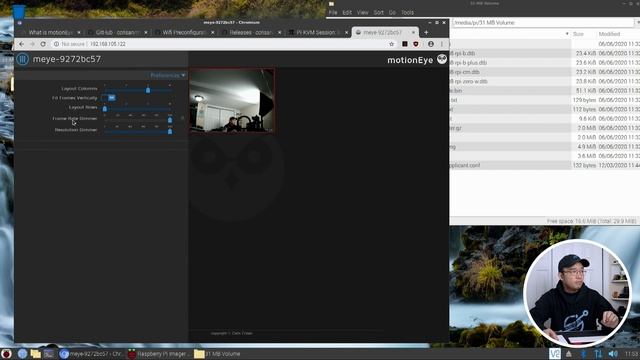Close the What is motionEye tab
Image resolution: width=640 pixels, height=360 pixels.
pyautogui.click(x=79, y=32)
